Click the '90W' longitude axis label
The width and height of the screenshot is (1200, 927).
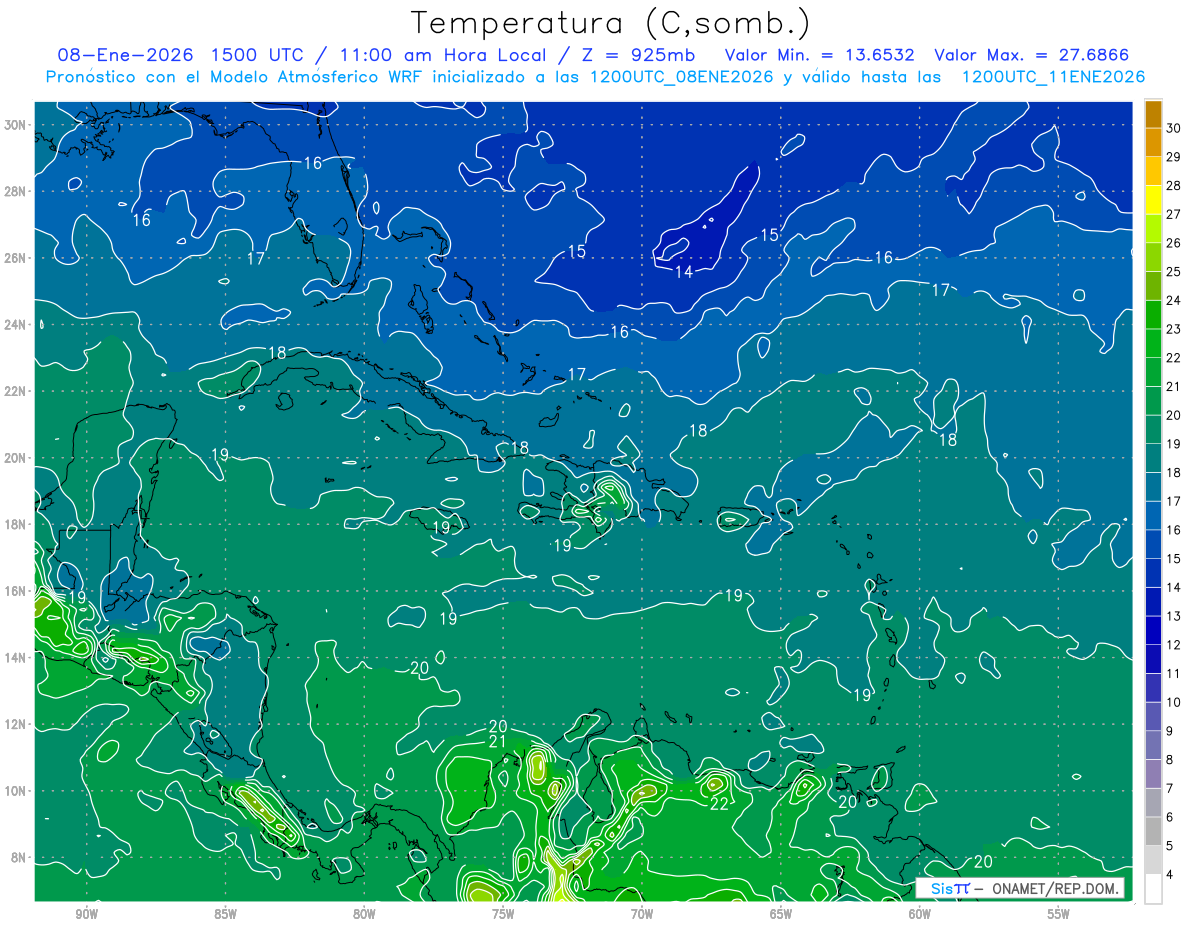87,914
